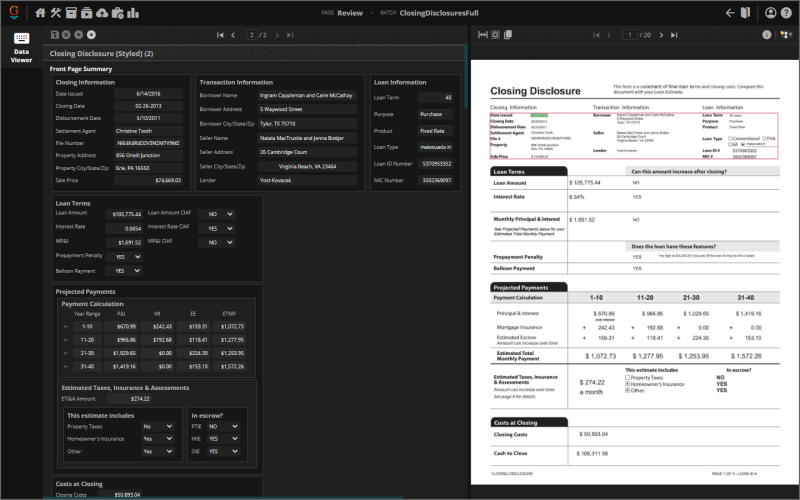
Task: Open Data Viewer keyboard icon
Action: pos(21,39)
